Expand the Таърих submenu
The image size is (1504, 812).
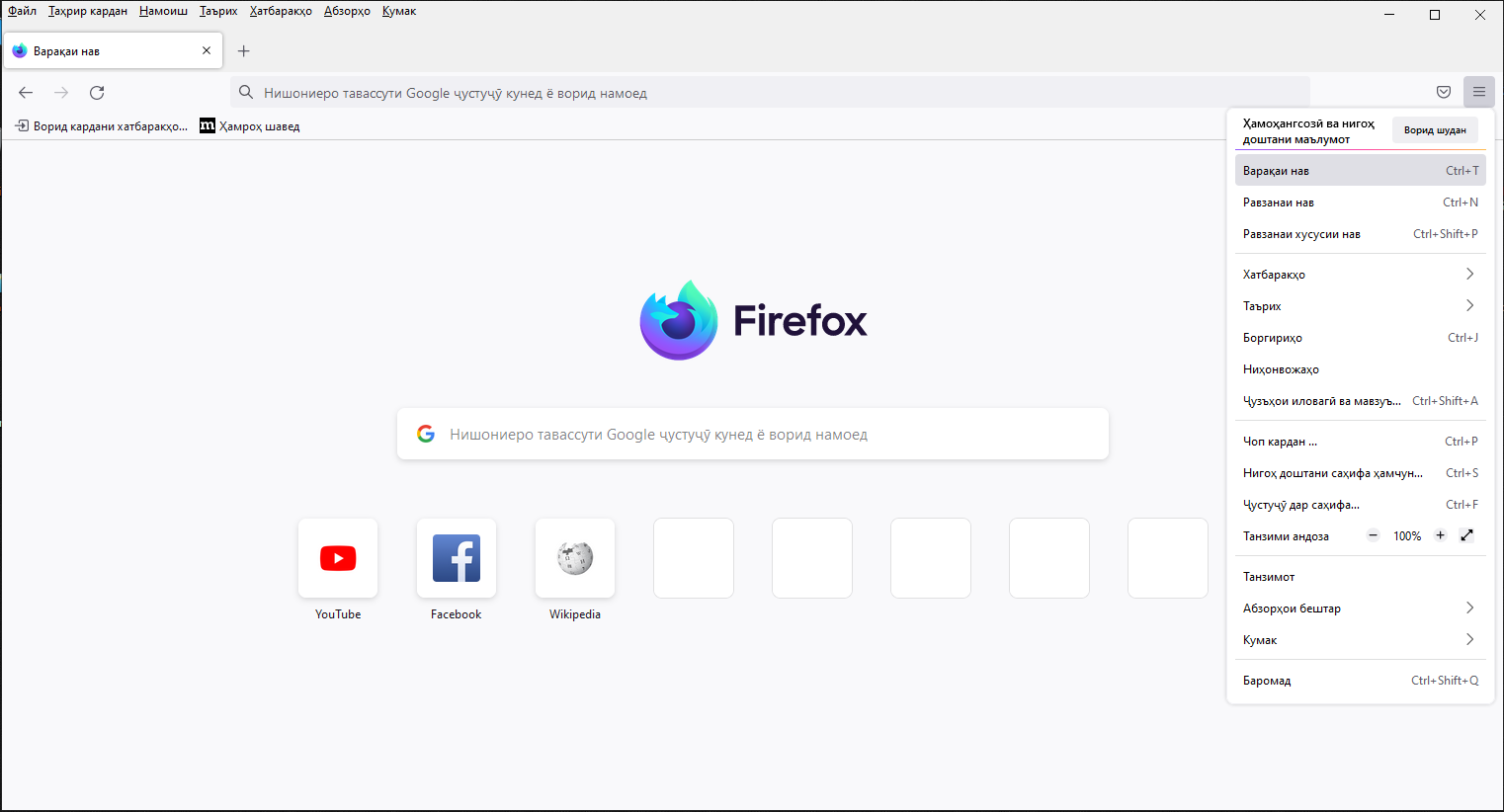pyautogui.click(x=1360, y=306)
